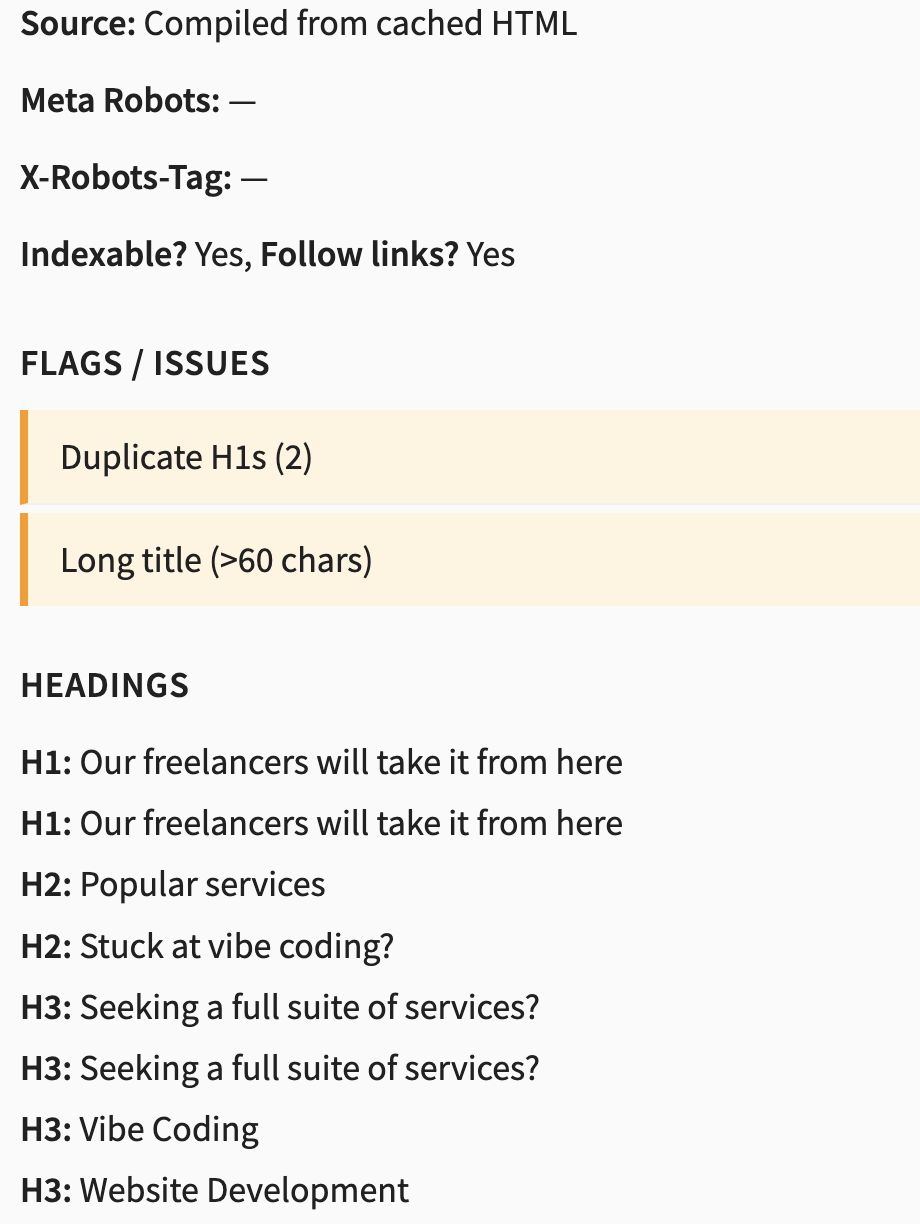
Task: Select the Long title (>60 chars) warning
Action: (216, 560)
